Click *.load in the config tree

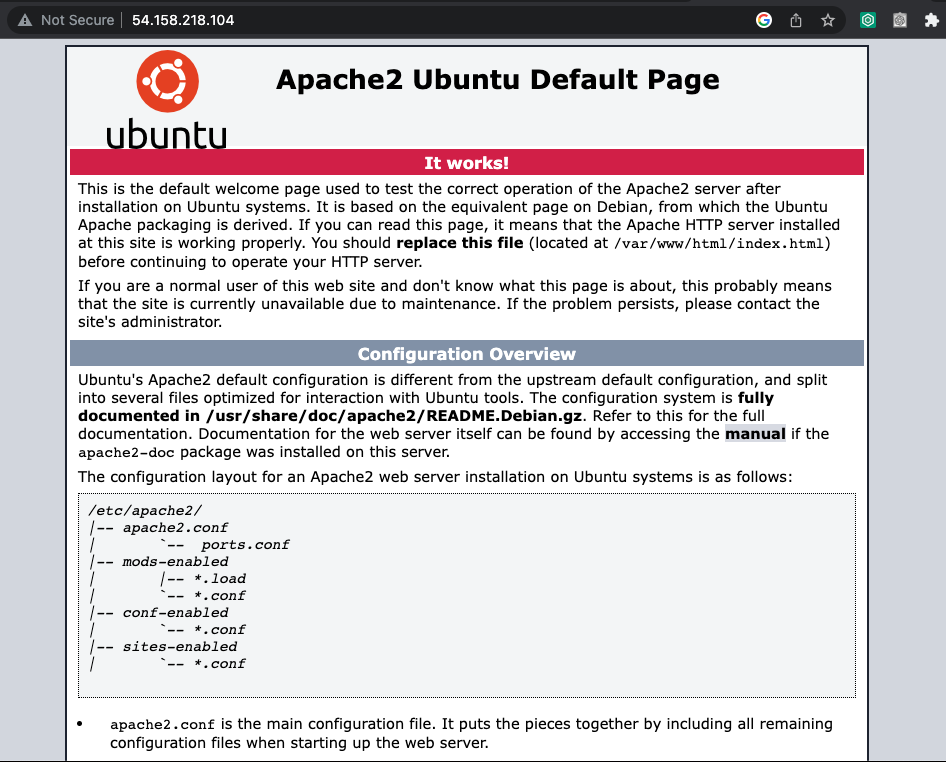[x=220, y=578]
